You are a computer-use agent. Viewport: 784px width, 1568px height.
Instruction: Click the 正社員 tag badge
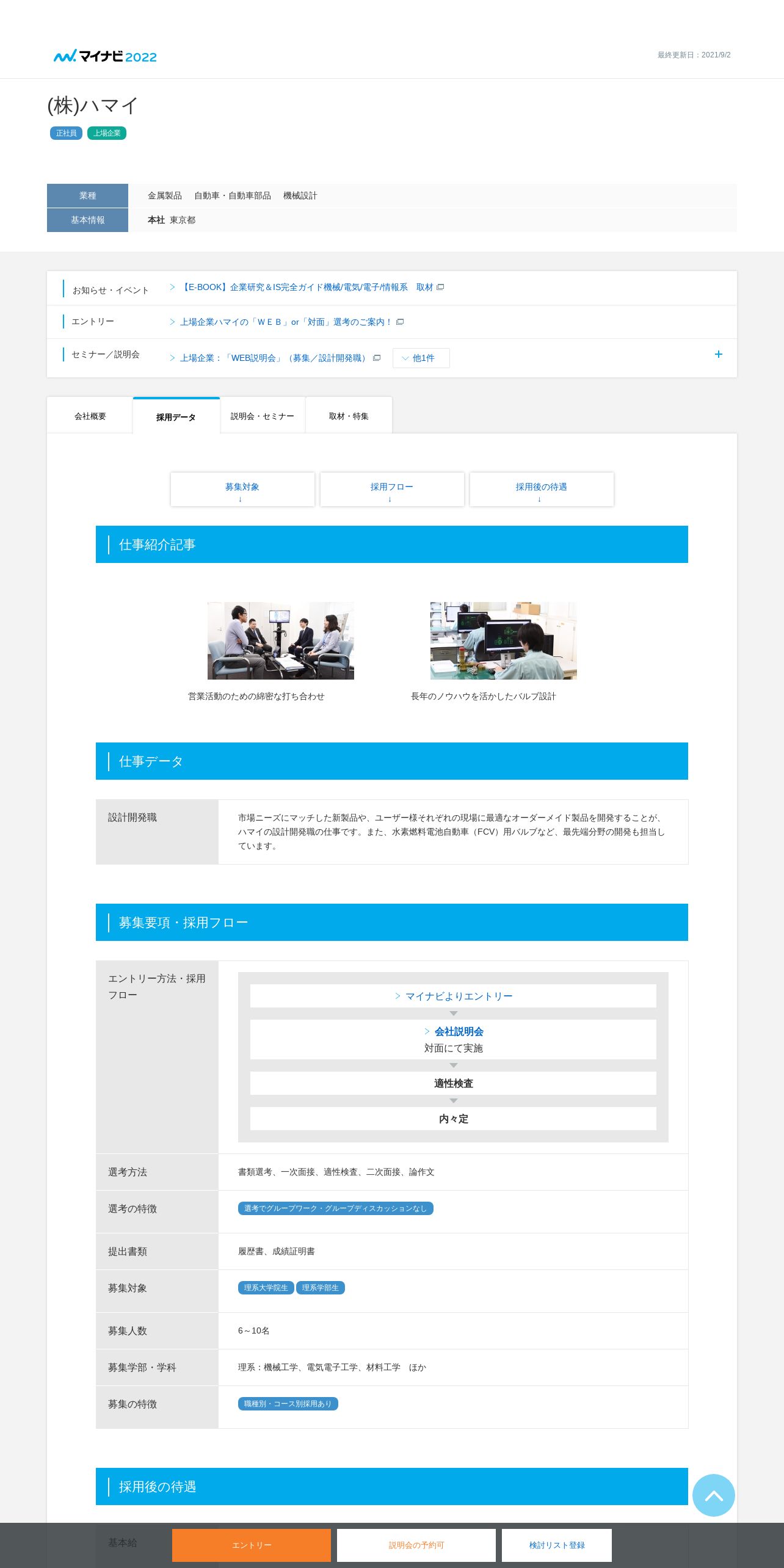coord(66,132)
